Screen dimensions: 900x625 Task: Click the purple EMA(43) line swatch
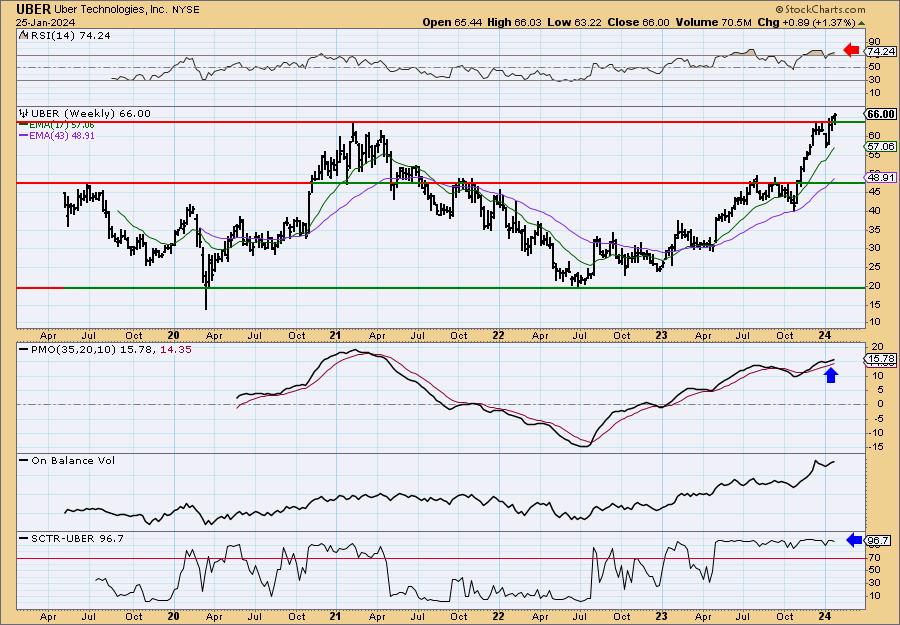[x=24, y=136]
